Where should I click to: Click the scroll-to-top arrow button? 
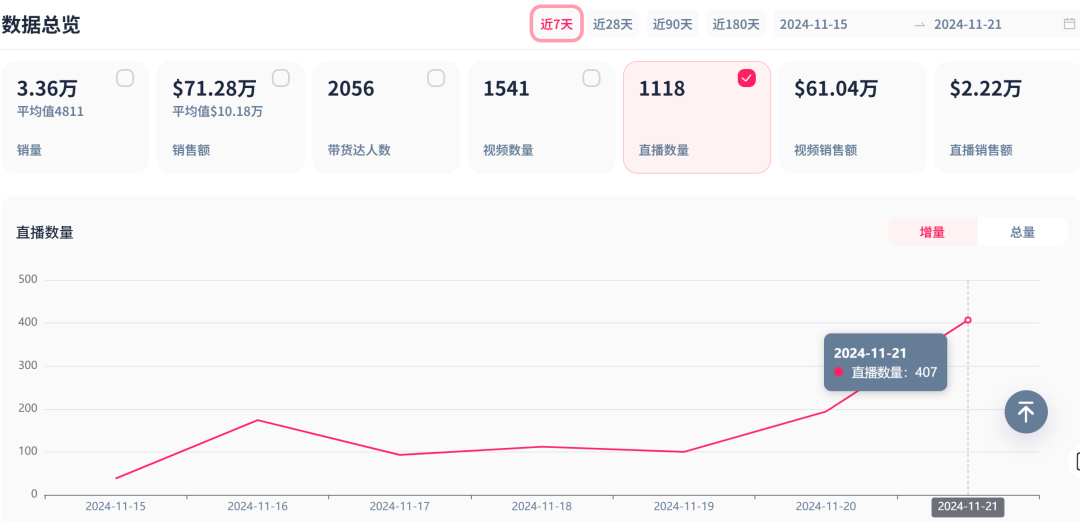(x=1026, y=411)
